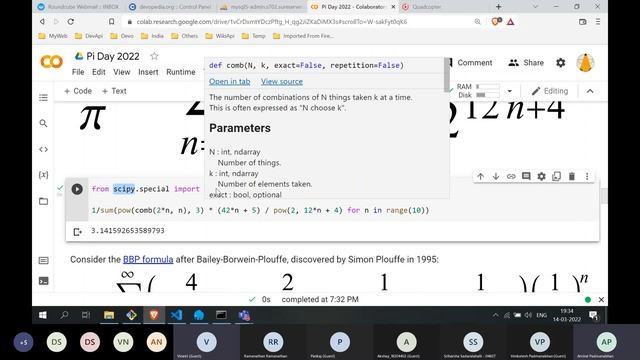Screen dimensions: 640x360
Task: Open the India bookmarks folder
Action: pos(152,36)
